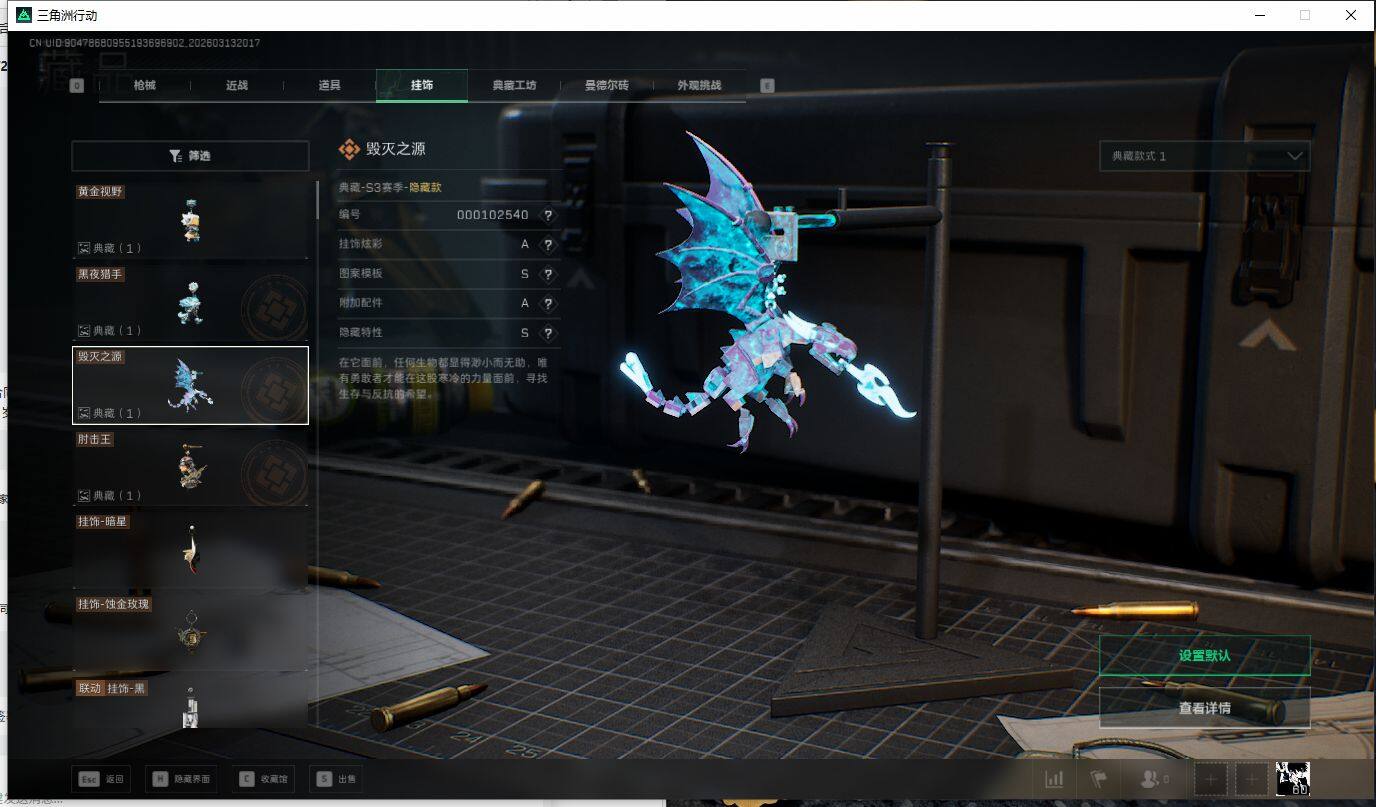Click the 设置默认 button
Viewport: 1376px width, 807px height.
click(1204, 656)
